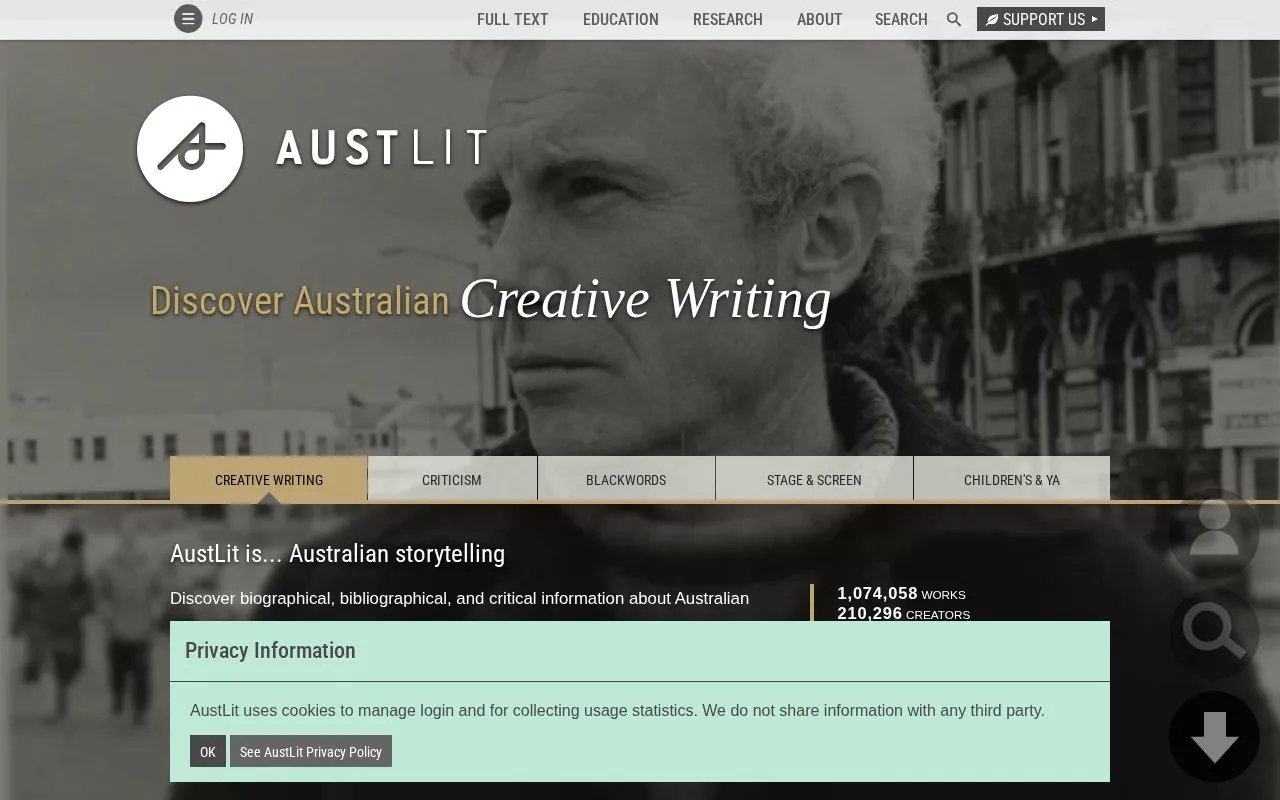Click the SUPPORT US button

coord(1041,19)
